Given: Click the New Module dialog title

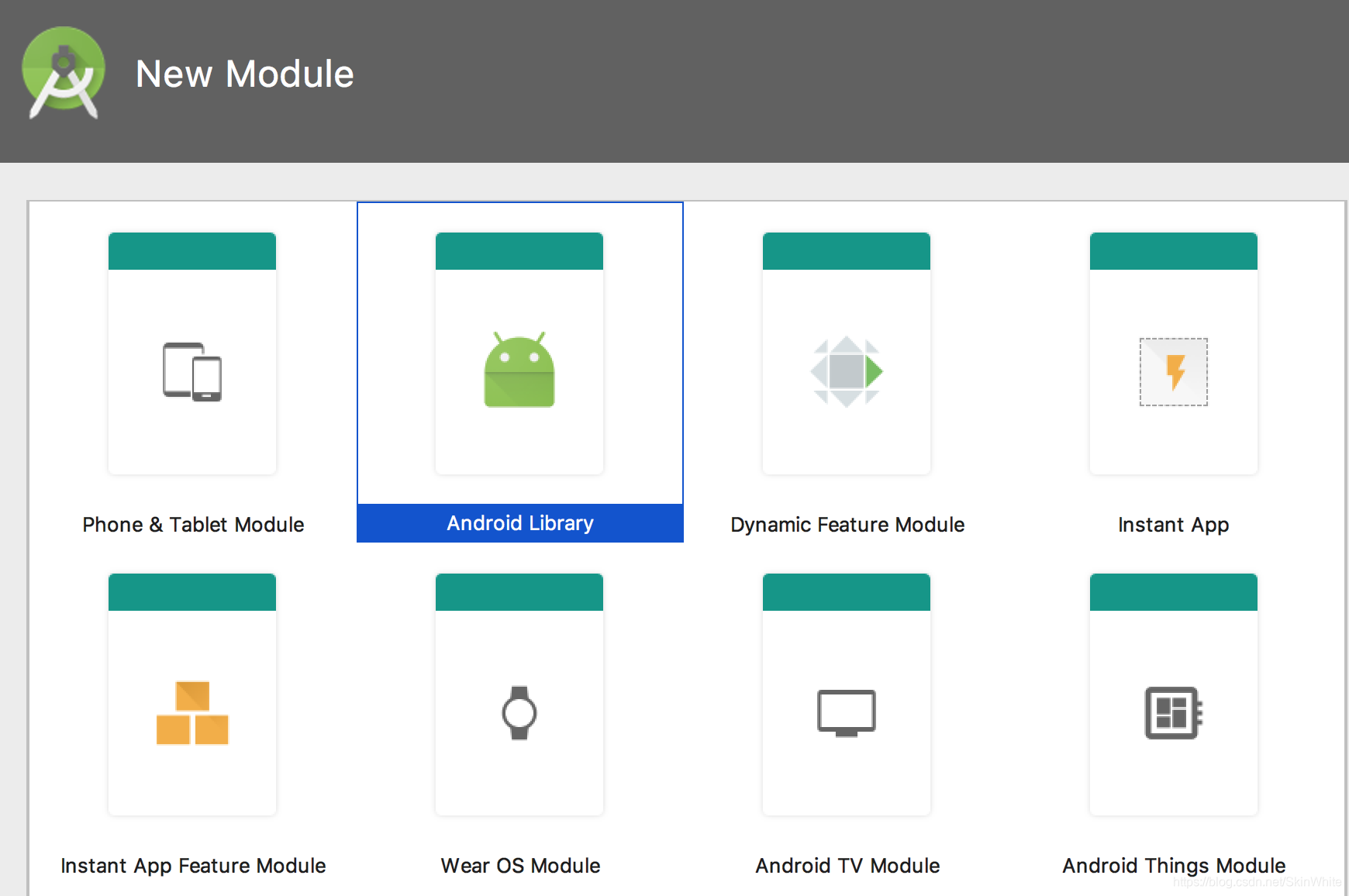Looking at the screenshot, I should click(245, 74).
